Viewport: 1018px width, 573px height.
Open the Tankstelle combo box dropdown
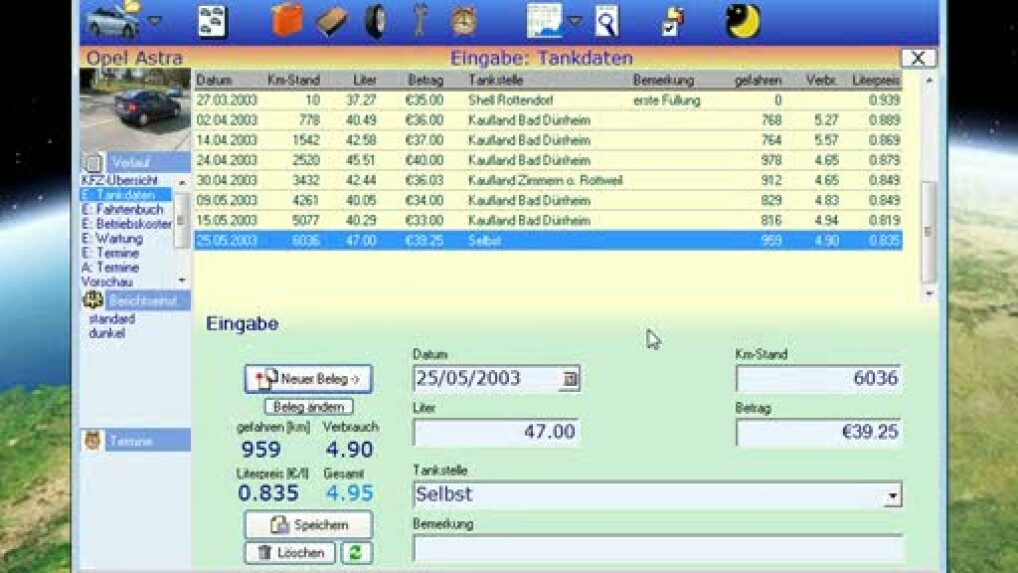(892, 495)
